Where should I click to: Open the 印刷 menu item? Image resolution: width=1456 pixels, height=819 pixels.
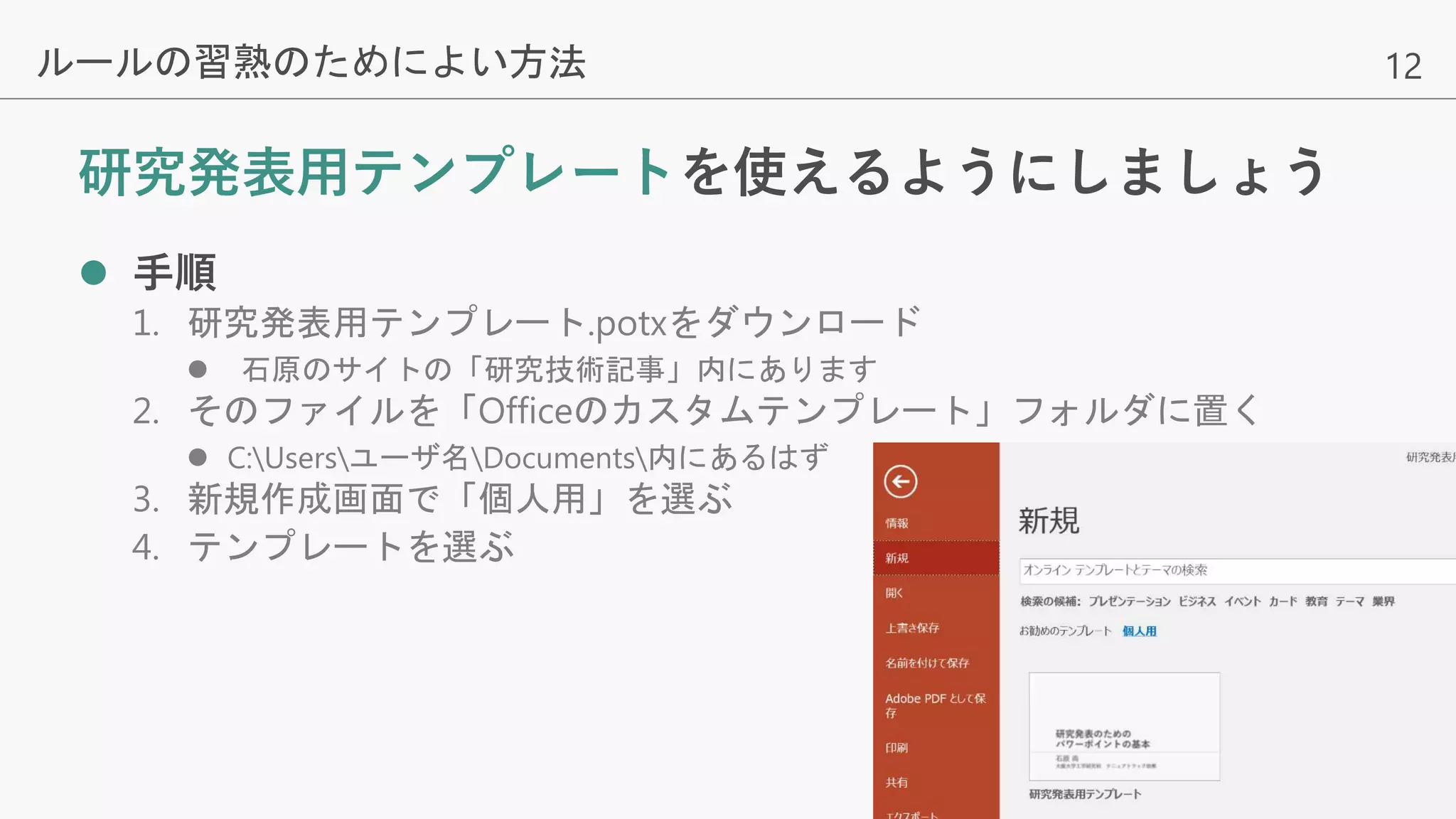[x=896, y=748]
